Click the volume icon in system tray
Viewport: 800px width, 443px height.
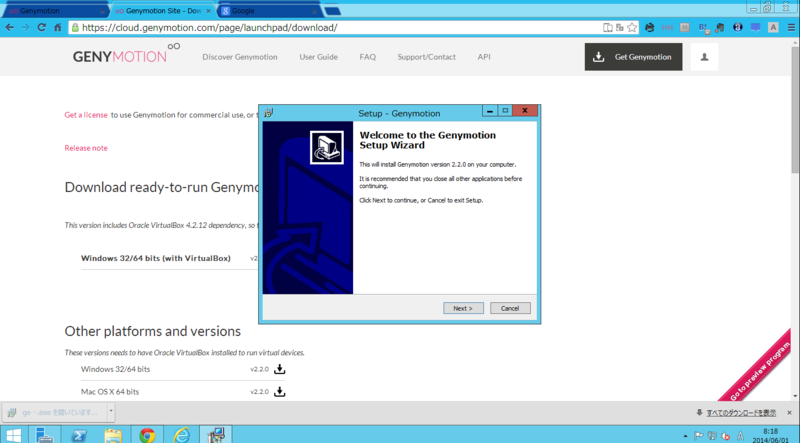725,436
